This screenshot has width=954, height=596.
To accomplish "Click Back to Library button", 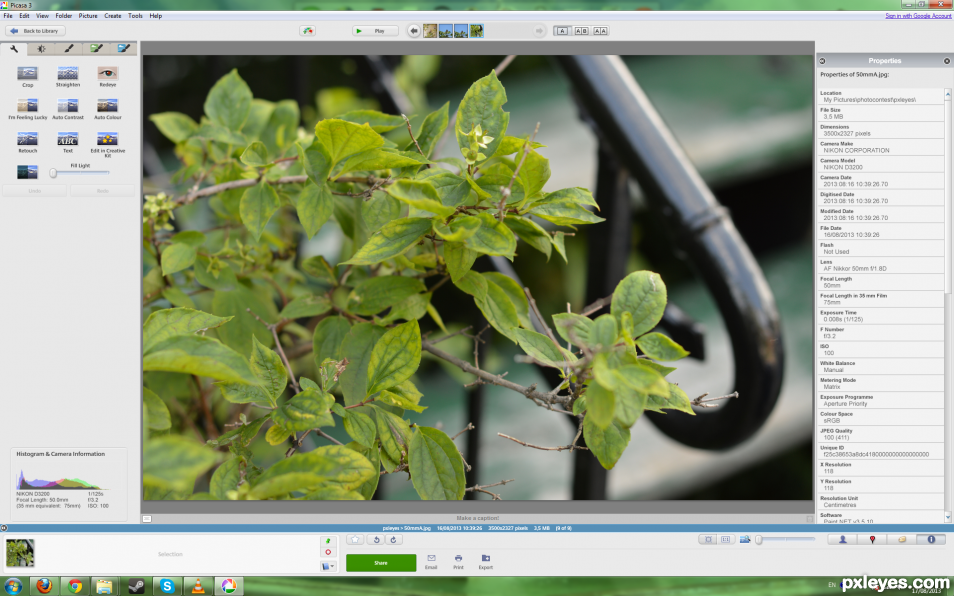I will pyautogui.click(x=35, y=30).
